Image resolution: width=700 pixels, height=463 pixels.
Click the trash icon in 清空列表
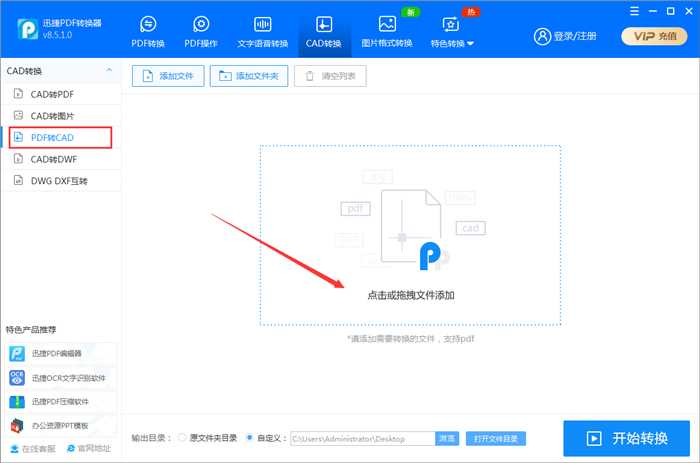309,76
